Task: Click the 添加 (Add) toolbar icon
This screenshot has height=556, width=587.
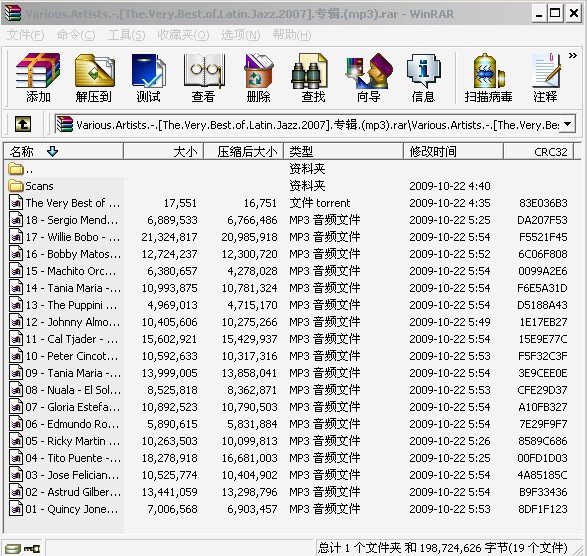Action: [38, 78]
